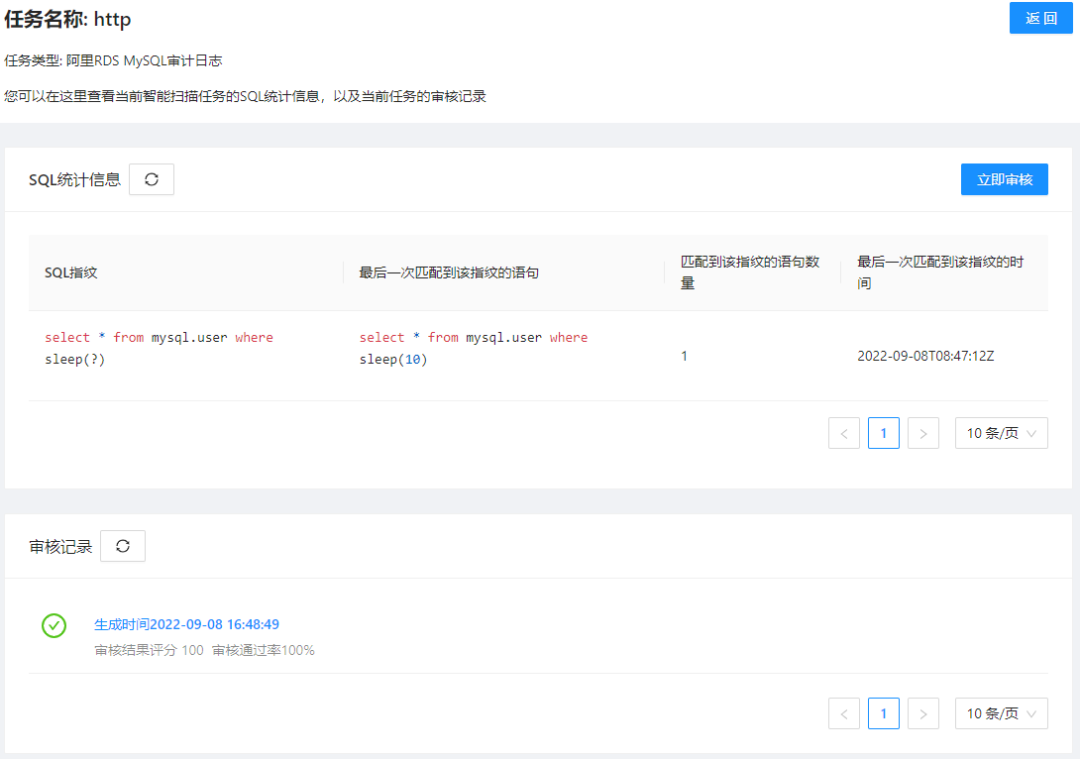Select the SQL fingerprint cell with sleep(?)
The height and width of the screenshot is (759, 1080).
[x=159, y=349]
